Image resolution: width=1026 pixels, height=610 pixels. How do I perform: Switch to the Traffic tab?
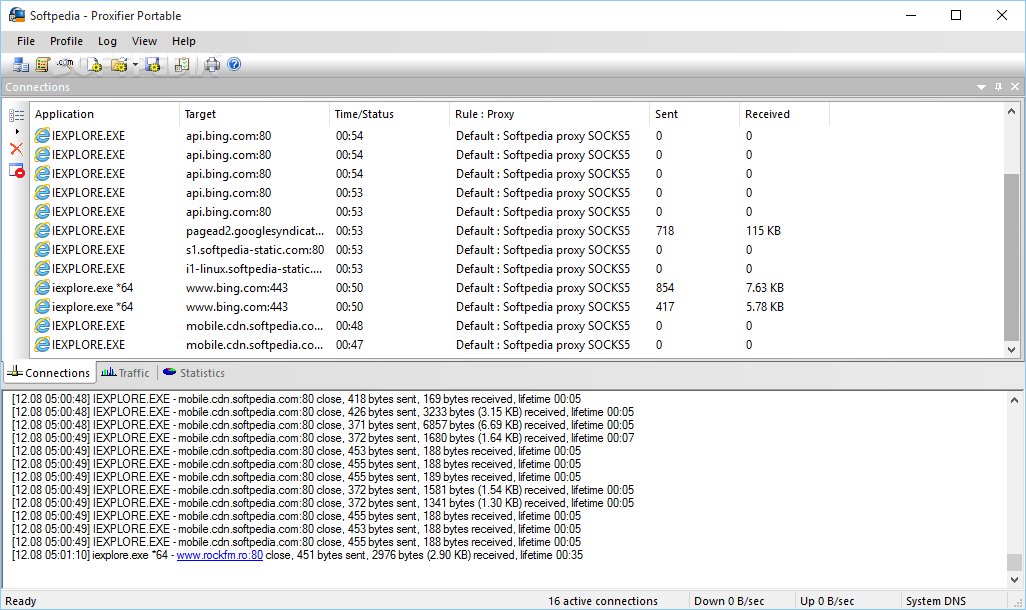pos(125,373)
